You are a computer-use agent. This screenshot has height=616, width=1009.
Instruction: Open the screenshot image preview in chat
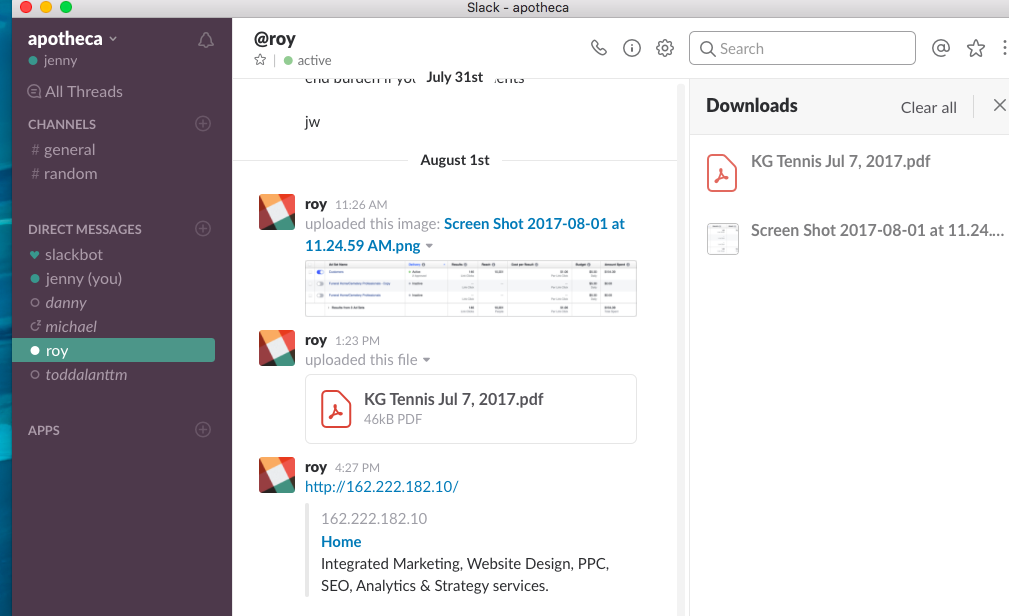click(471, 288)
